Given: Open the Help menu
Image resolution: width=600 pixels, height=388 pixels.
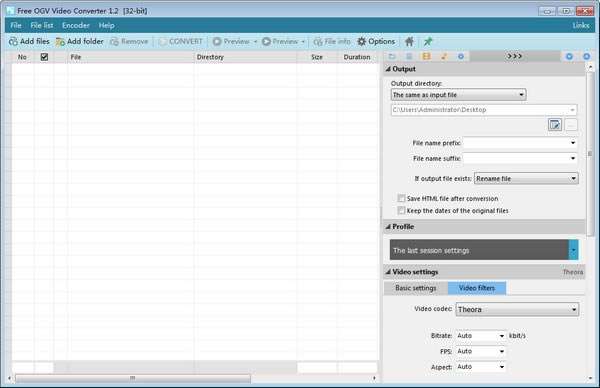Looking at the screenshot, I should (x=106, y=25).
